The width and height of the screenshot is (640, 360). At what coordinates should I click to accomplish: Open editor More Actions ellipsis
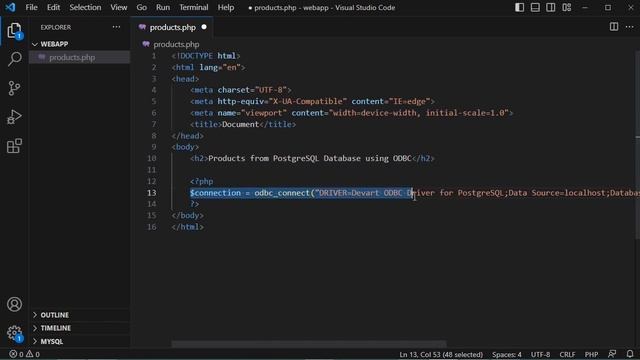click(629, 27)
